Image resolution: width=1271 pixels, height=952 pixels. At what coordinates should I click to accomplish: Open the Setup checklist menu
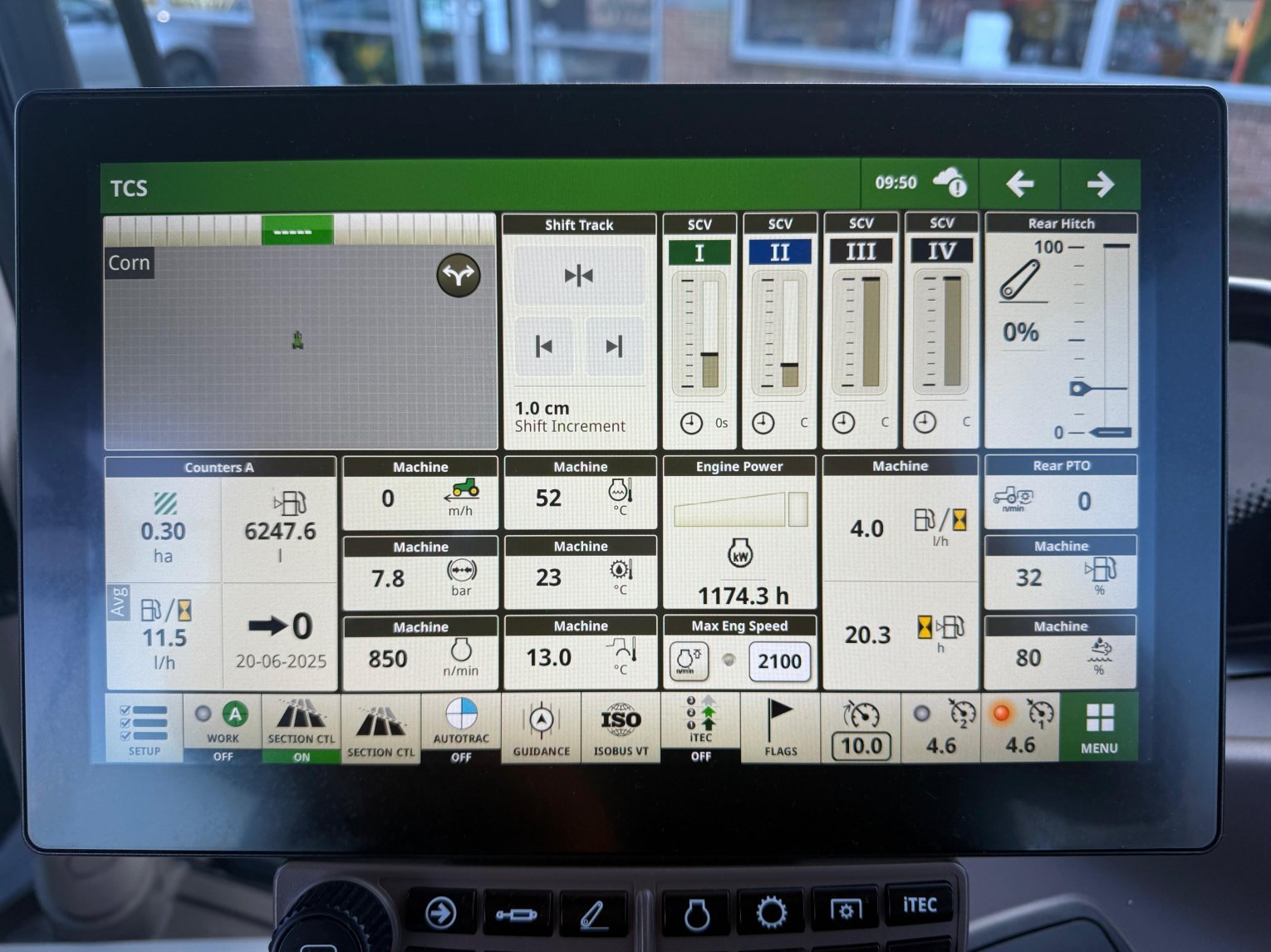(x=145, y=728)
